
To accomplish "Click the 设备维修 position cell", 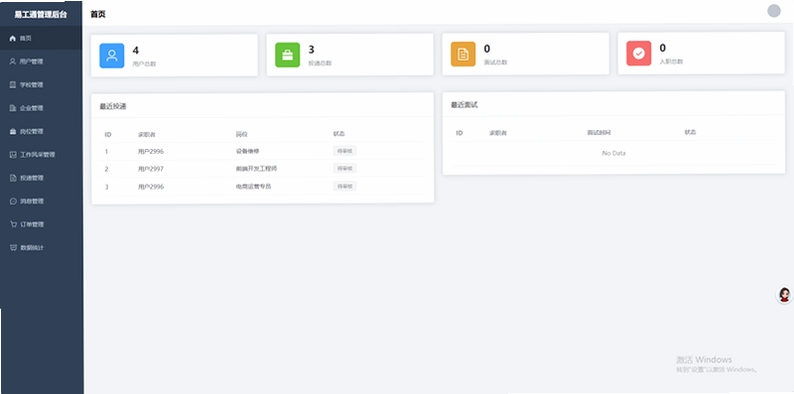I will click(x=248, y=151).
